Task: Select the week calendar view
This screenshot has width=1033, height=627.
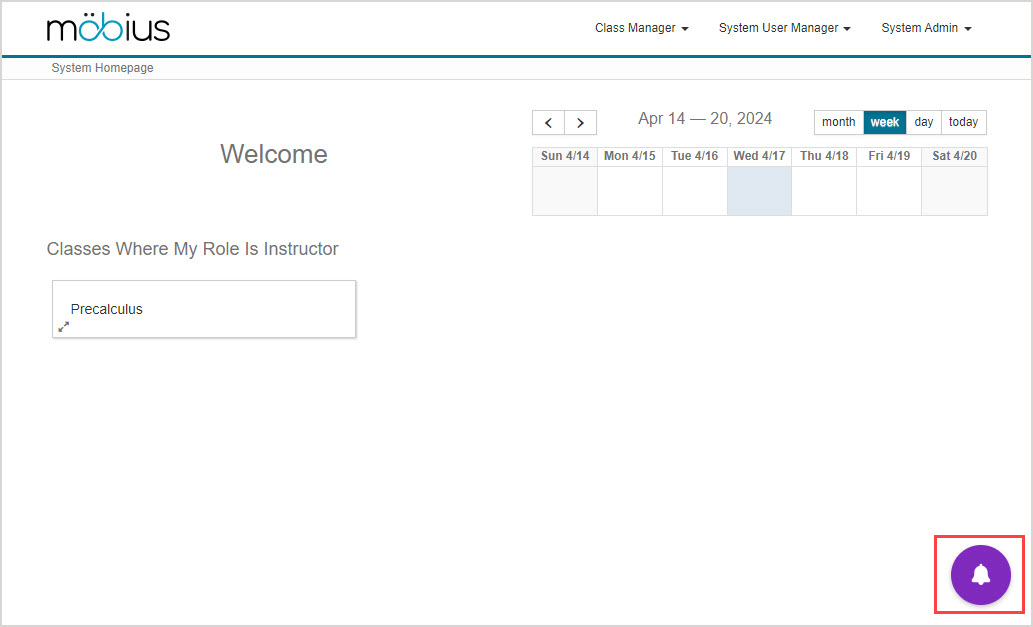Action: pyautogui.click(x=885, y=122)
